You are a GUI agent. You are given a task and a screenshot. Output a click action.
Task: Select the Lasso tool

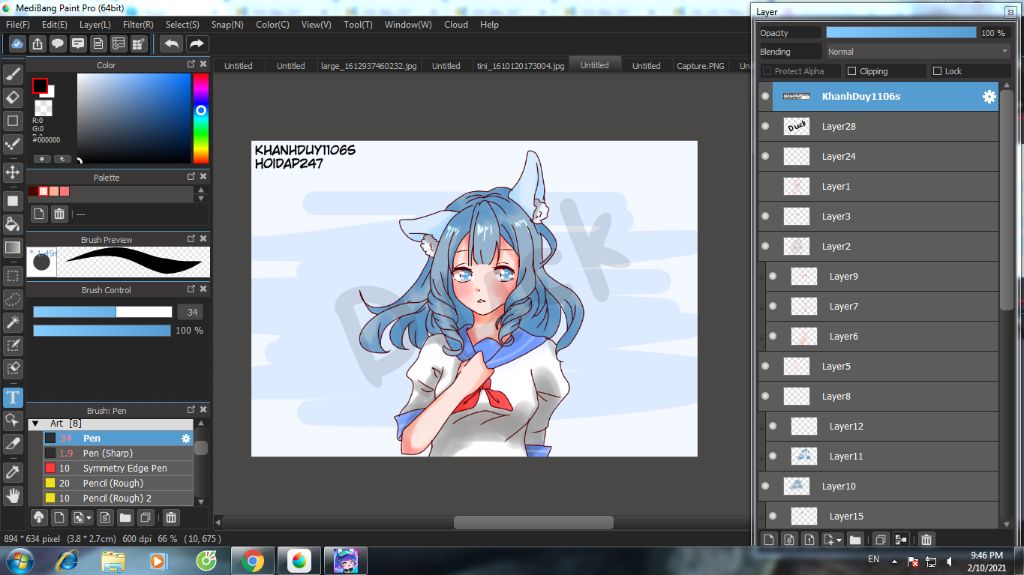[x=12, y=299]
